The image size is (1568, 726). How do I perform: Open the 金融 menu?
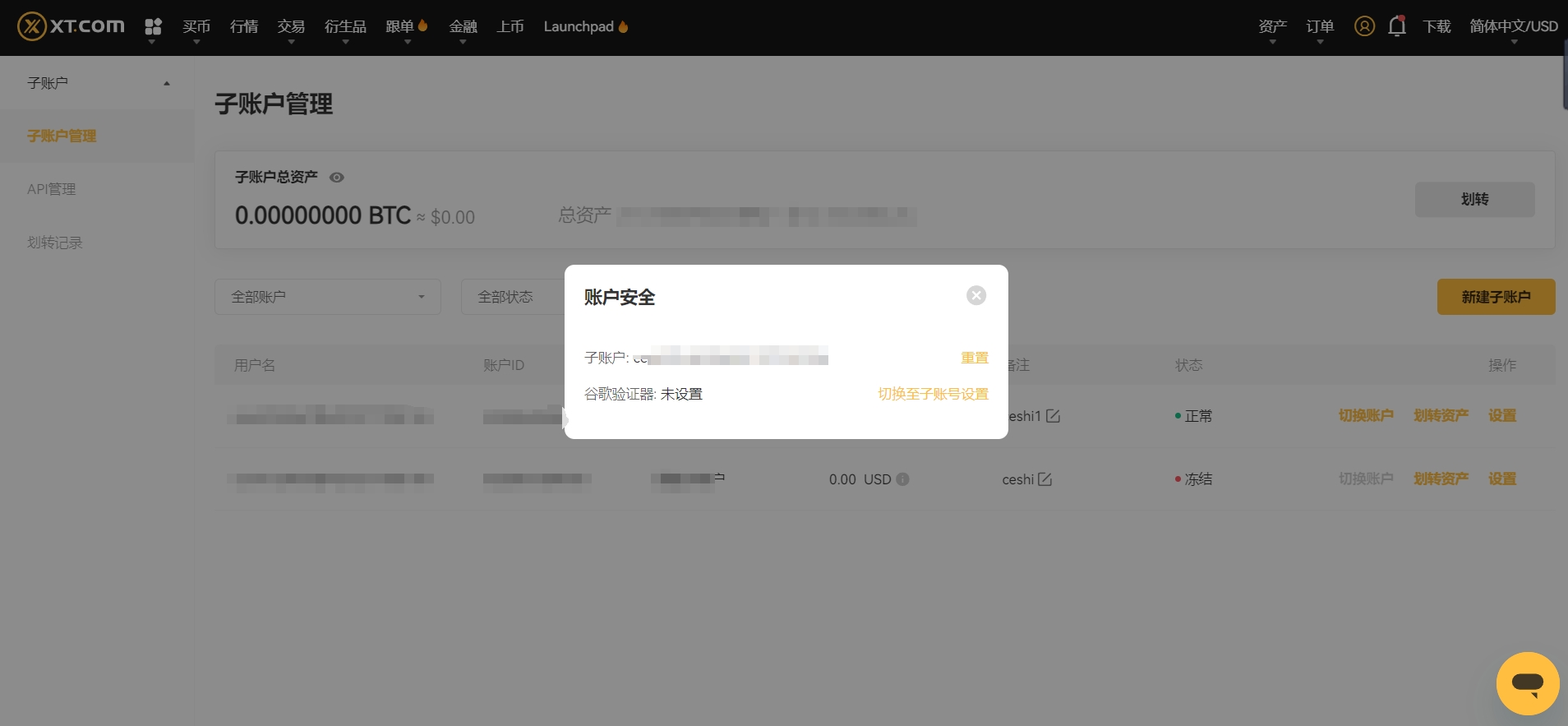tap(463, 26)
